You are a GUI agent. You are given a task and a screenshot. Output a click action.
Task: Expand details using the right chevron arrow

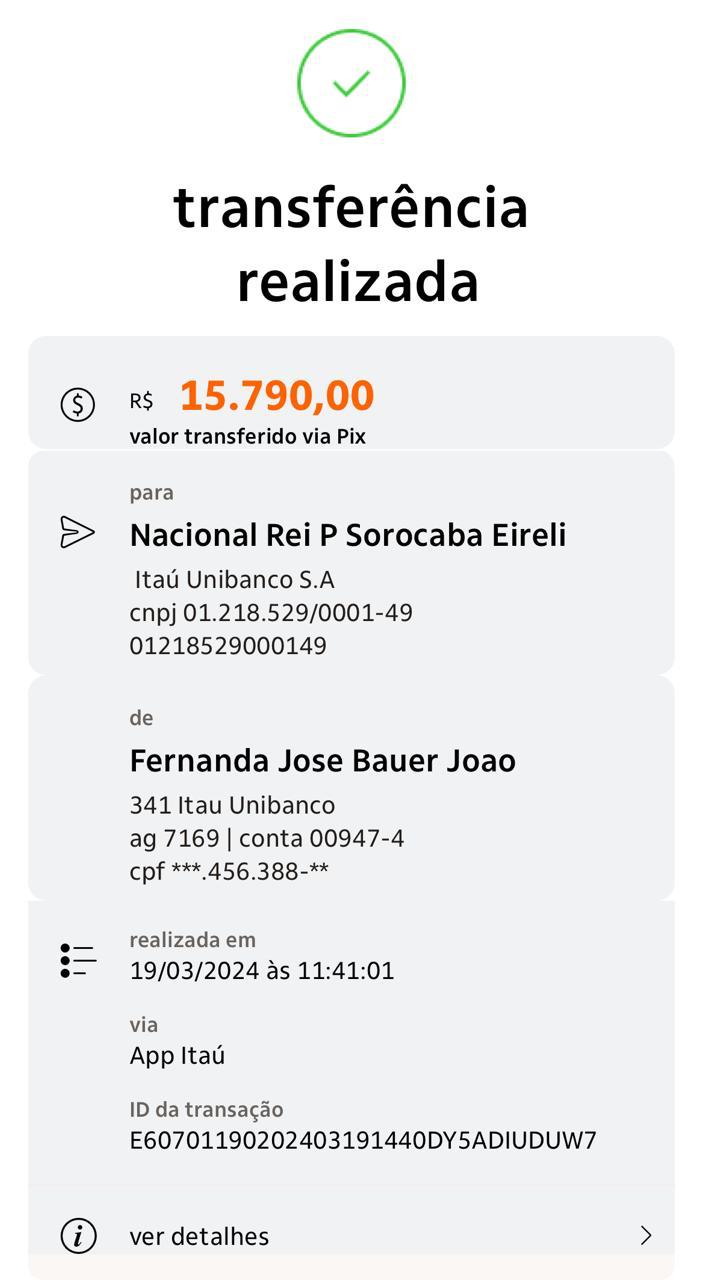(647, 1236)
